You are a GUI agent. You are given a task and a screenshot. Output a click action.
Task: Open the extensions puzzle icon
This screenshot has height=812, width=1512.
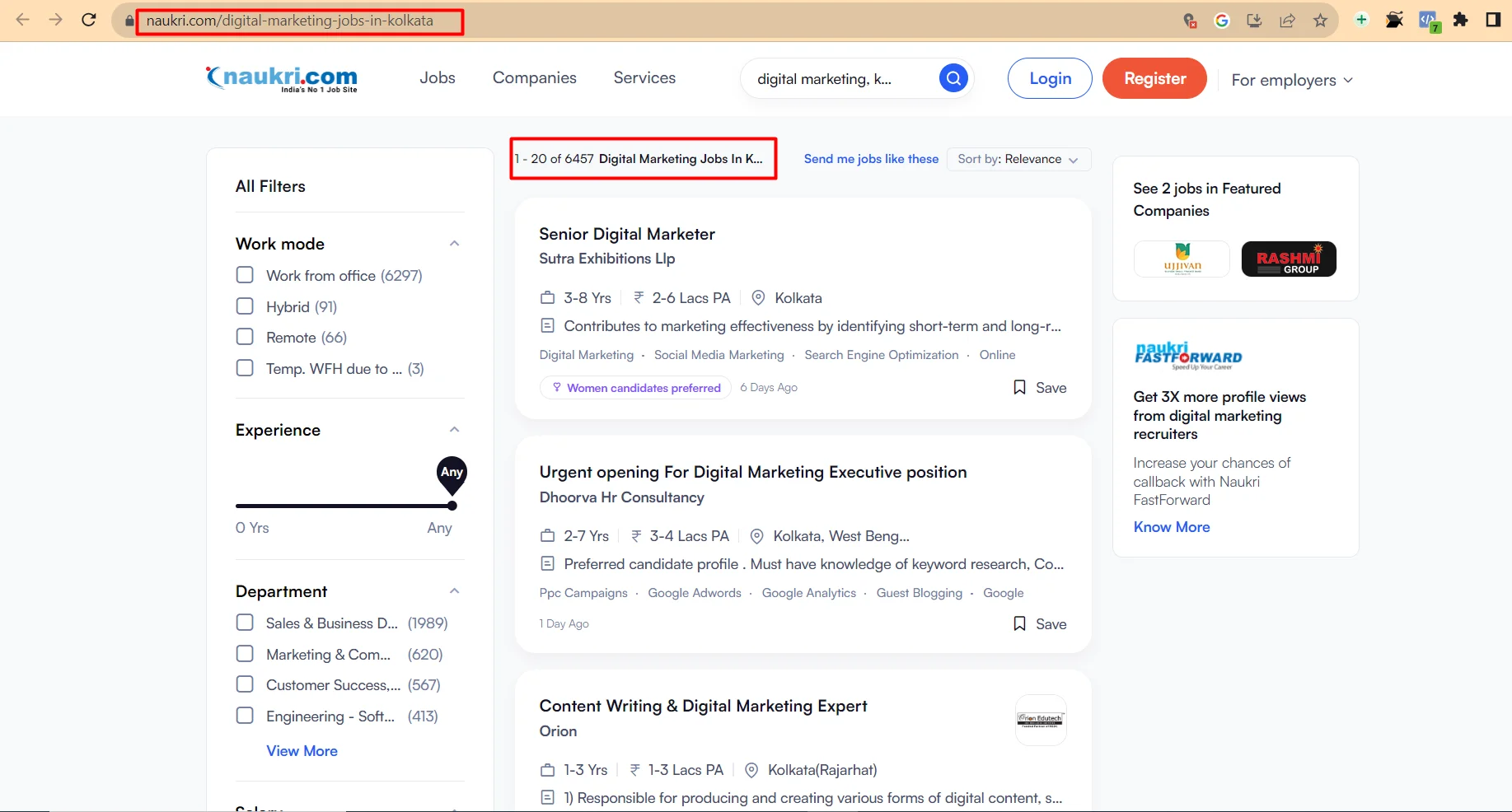tap(1460, 20)
